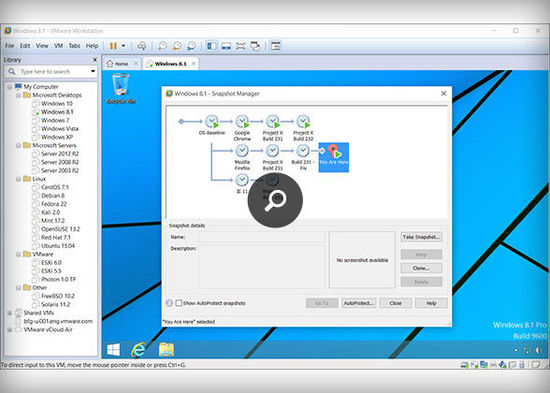Click the revert snapshot toolbar icon
Screen dimensions: 550x393
(177, 46)
